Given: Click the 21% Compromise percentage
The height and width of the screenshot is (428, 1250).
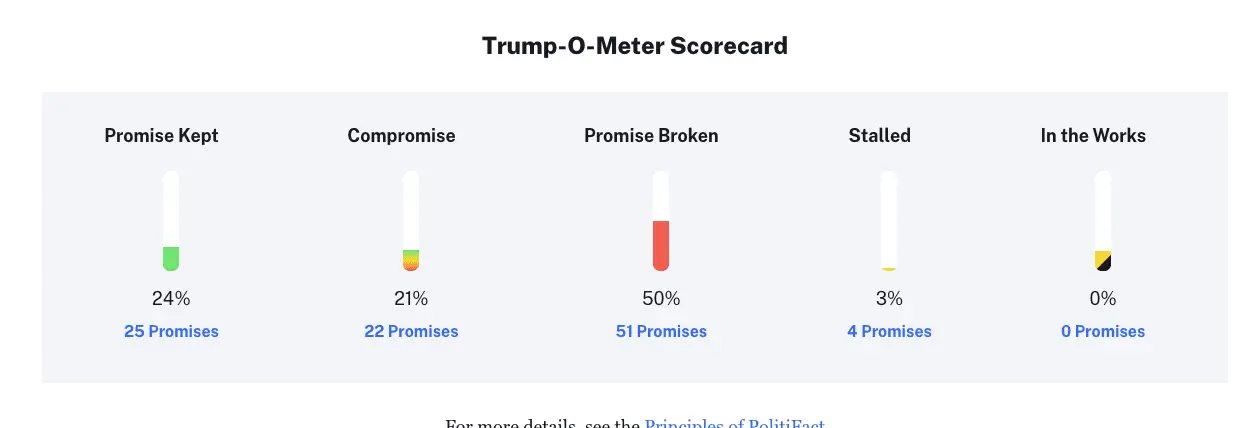Looking at the screenshot, I should [411, 298].
